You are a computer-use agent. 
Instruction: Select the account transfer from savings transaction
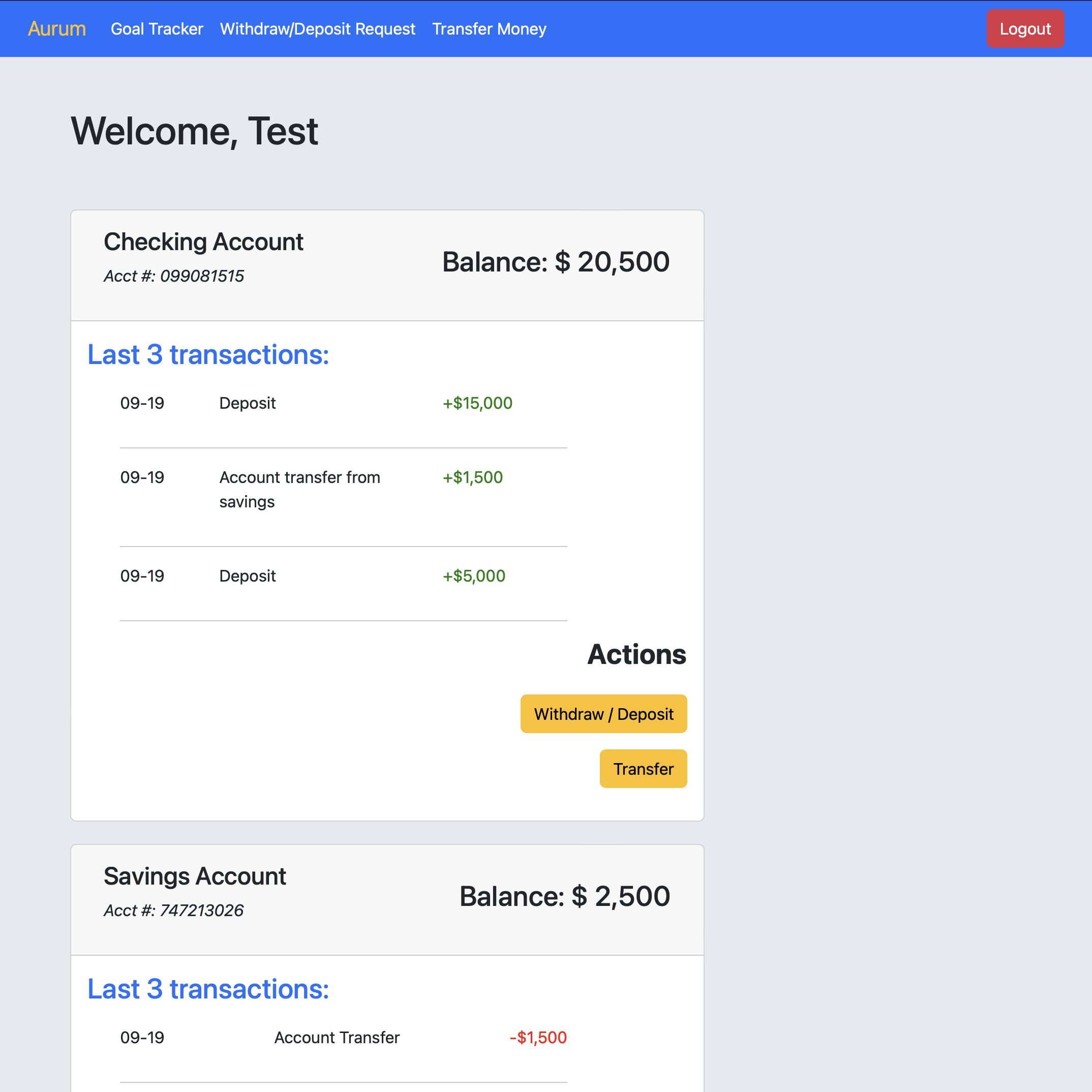tap(299, 489)
